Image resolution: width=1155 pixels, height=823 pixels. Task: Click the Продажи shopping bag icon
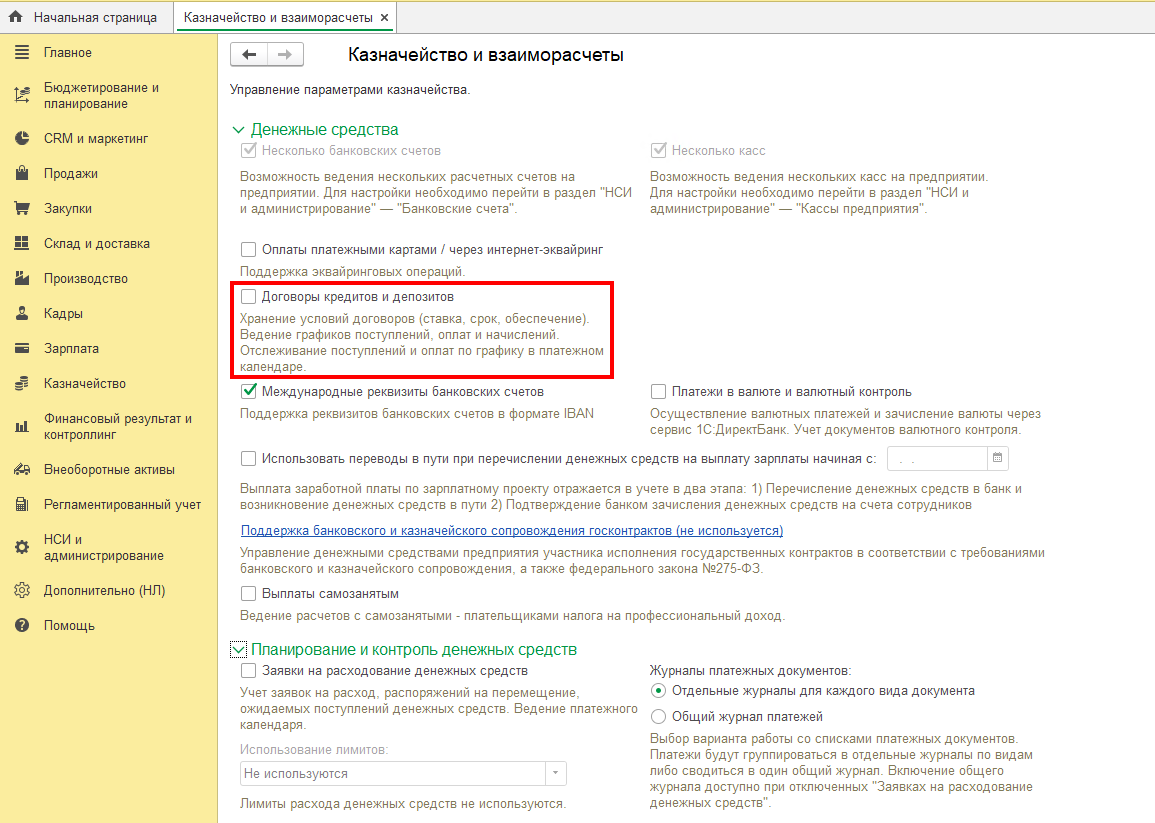click(22, 173)
